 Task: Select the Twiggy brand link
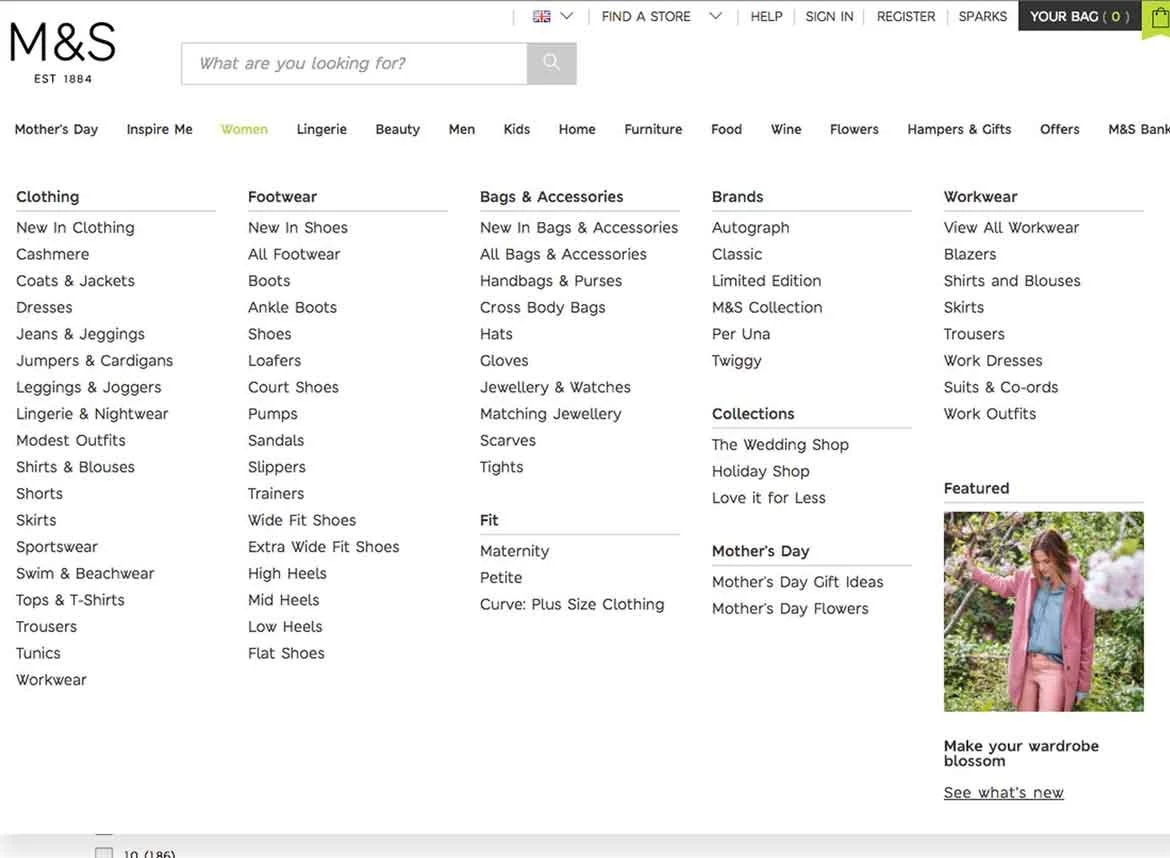coord(736,360)
